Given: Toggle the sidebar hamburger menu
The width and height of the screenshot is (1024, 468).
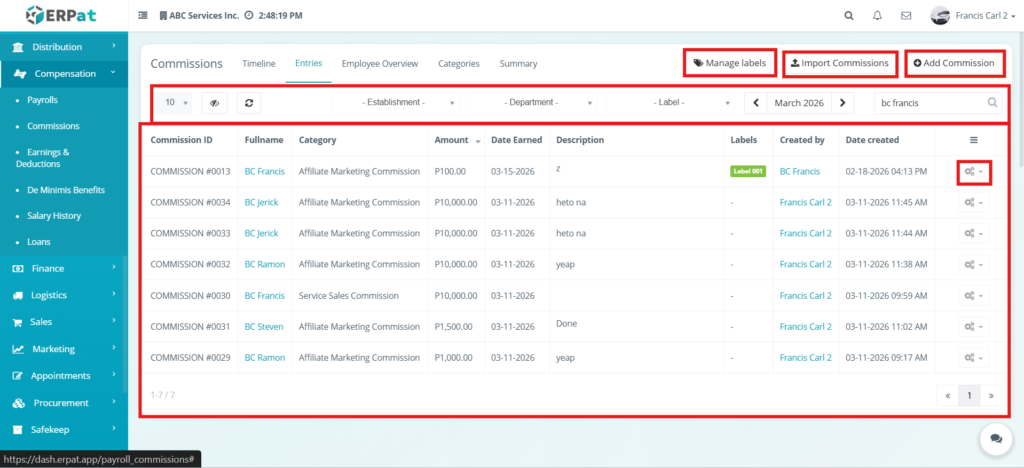Looking at the screenshot, I should tap(142, 16).
